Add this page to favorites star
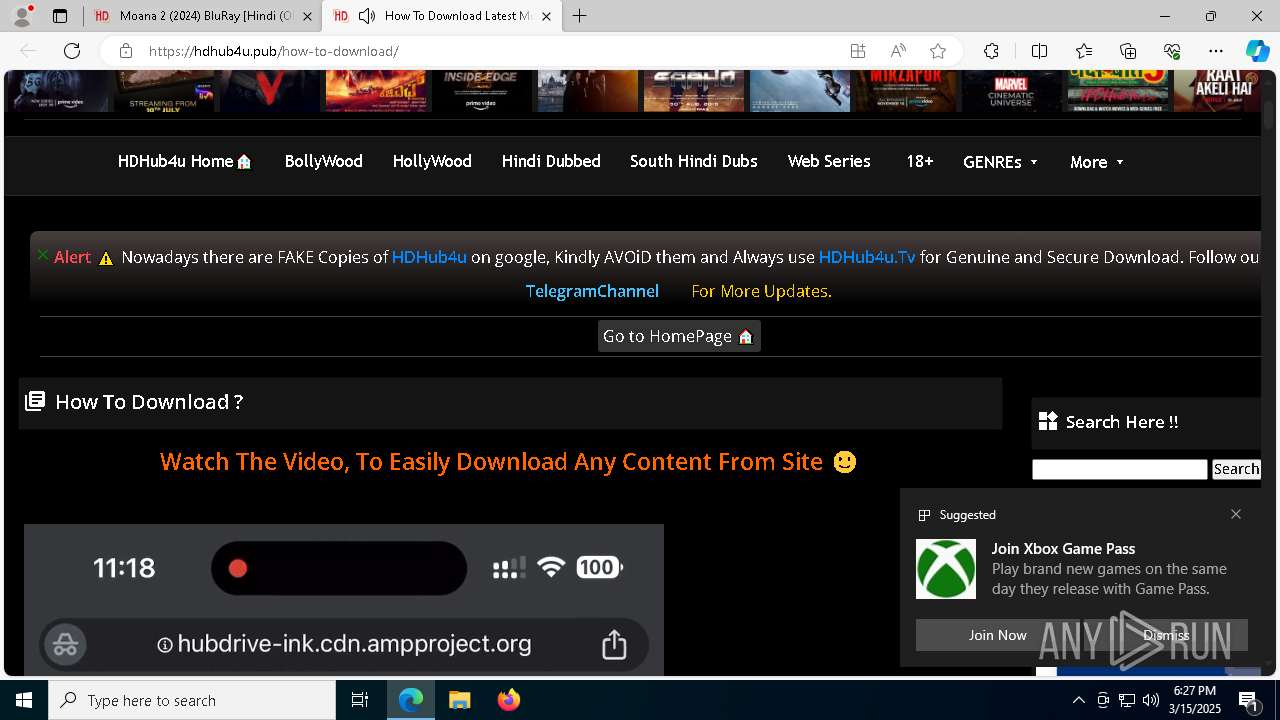The height and width of the screenshot is (720, 1280). click(938, 51)
